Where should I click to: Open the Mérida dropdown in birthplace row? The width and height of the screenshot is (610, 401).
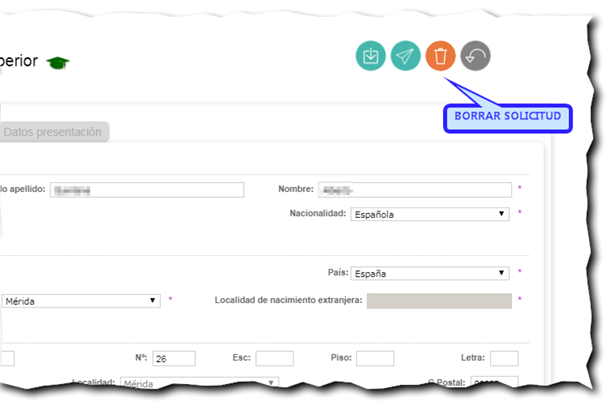80,300
